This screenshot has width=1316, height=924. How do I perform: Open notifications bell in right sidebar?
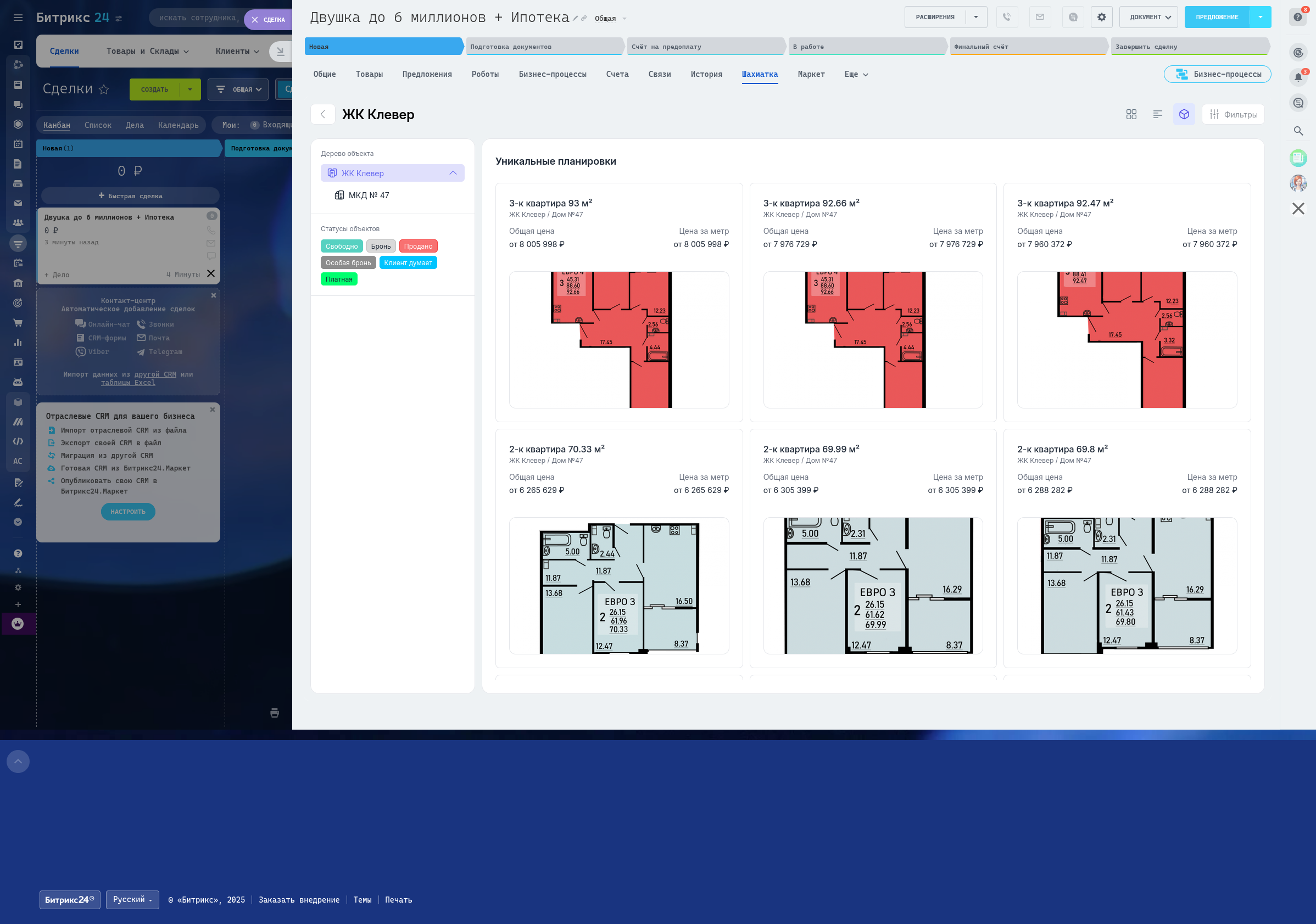point(1298,77)
